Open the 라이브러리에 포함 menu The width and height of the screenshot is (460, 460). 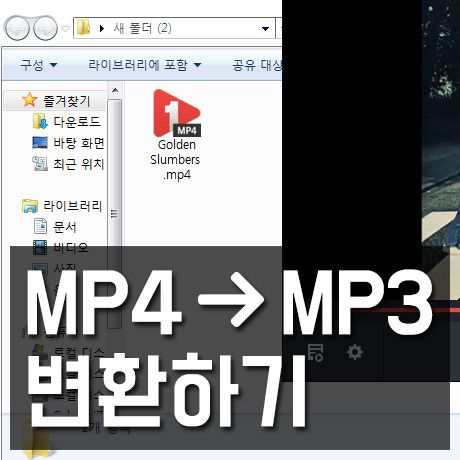click(x=144, y=65)
